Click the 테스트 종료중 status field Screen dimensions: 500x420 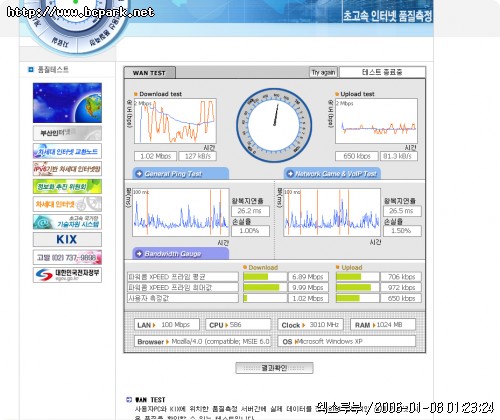(x=382, y=72)
